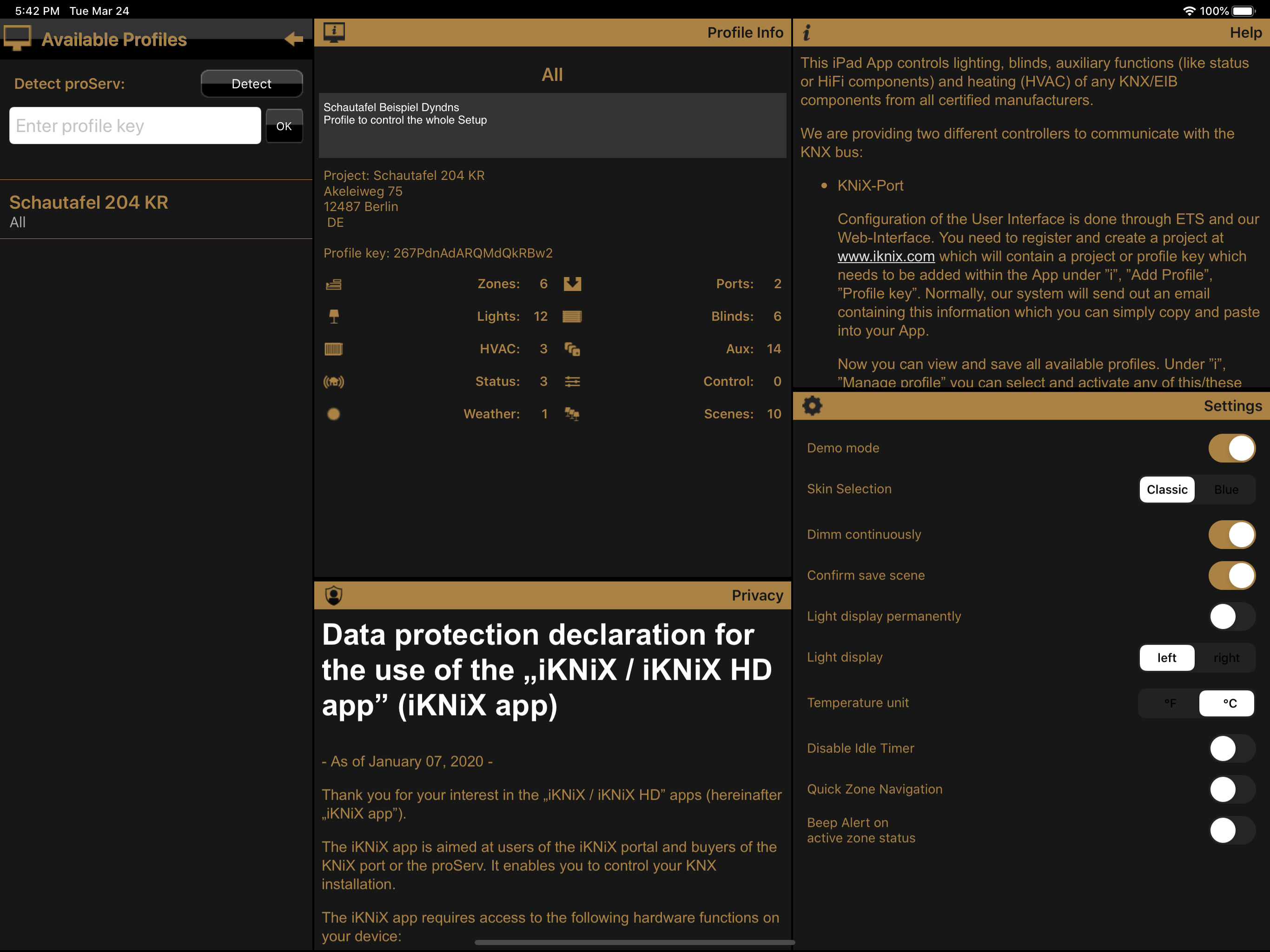Viewport: 1270px width, 952px height.
Task: Set Light display to right
Action: [1226, 657]
